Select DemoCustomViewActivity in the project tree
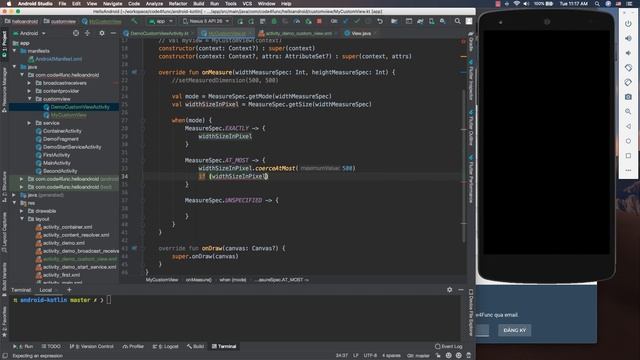This screenshot has width=640, height=360. point(80,107)
